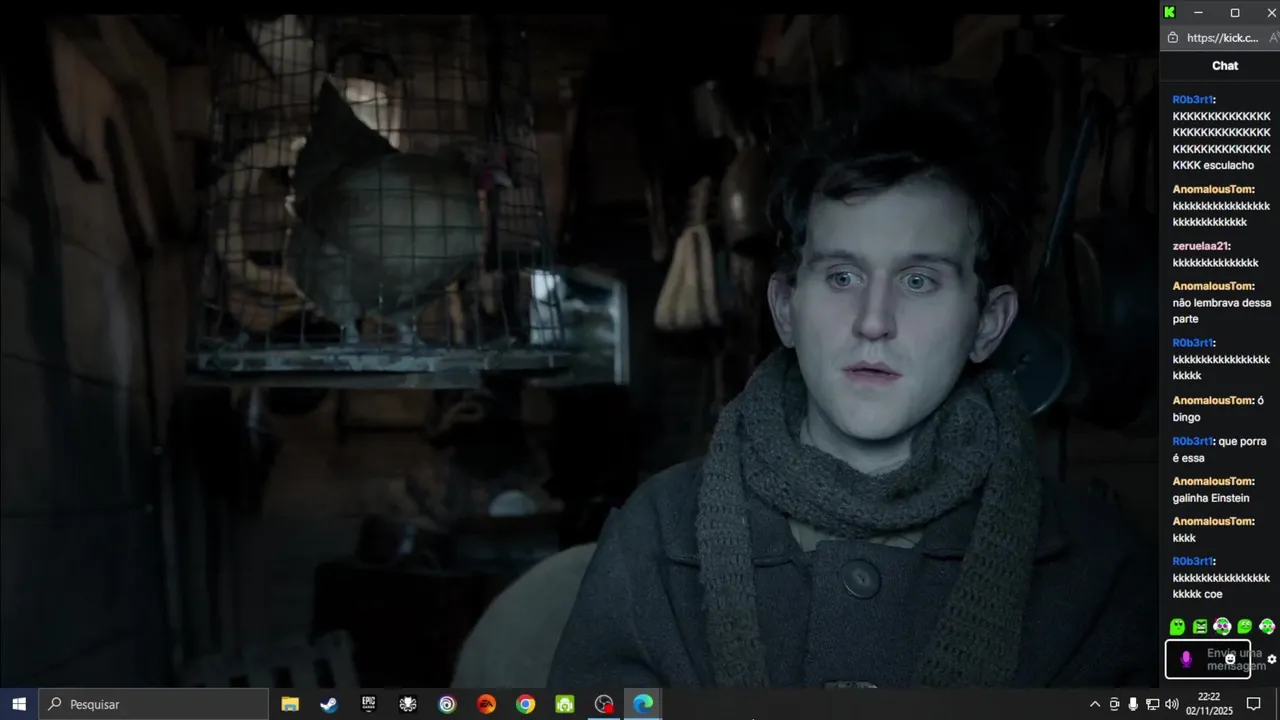Open chat settings gear icon
This screenshot has width=1280, height=720.
[1272, 659]
